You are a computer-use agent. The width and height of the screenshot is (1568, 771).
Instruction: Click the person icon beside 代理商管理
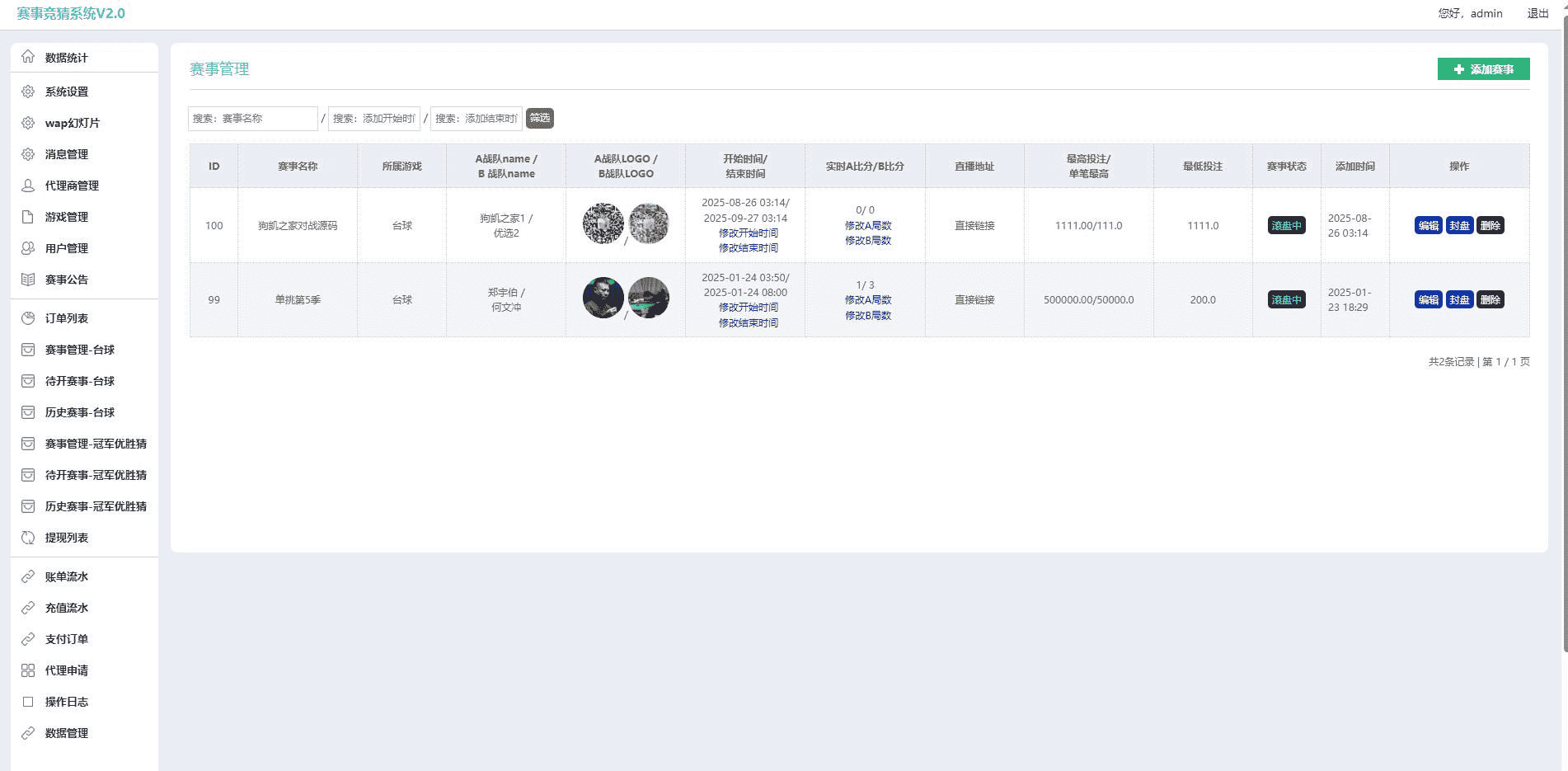tap(28, 186)
